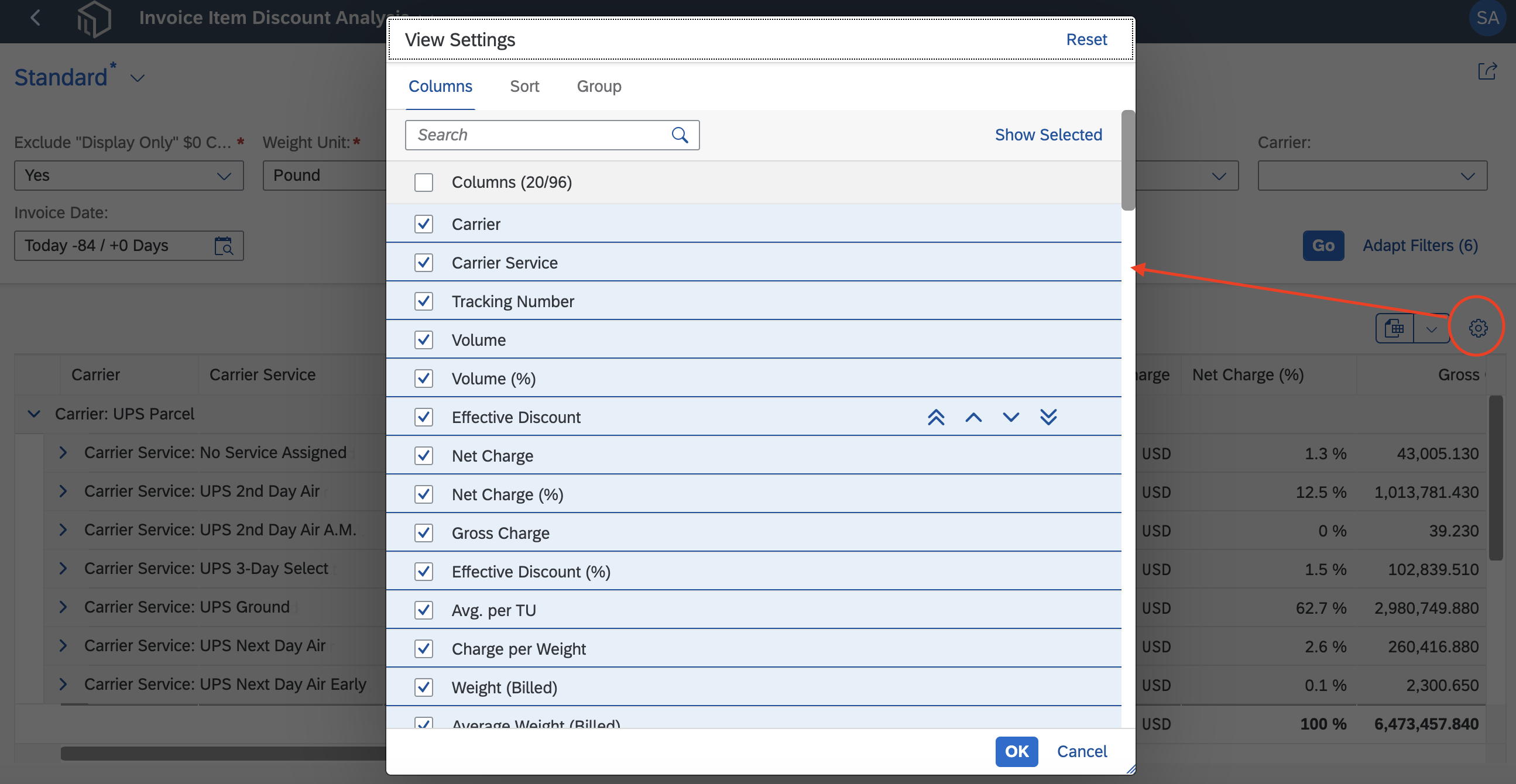Screen dimensions: 1516x784
Task: Uncheck the Charge per Weight checkbox
Action: pos(424,649)
